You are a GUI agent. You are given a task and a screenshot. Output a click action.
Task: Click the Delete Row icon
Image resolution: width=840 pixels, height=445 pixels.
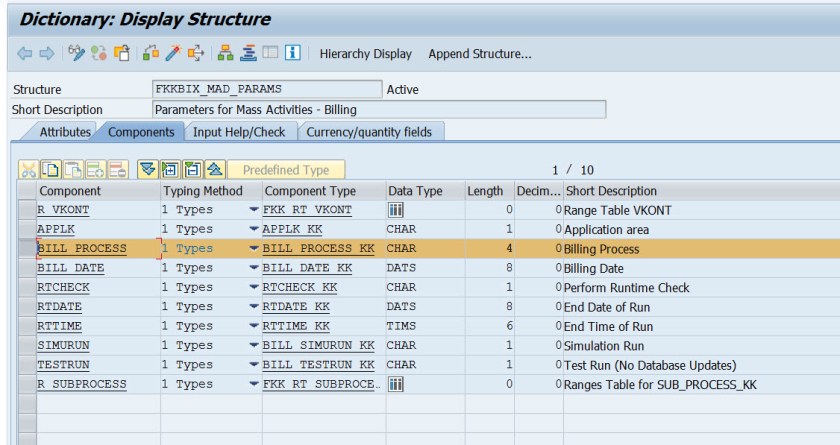[111, 170]
